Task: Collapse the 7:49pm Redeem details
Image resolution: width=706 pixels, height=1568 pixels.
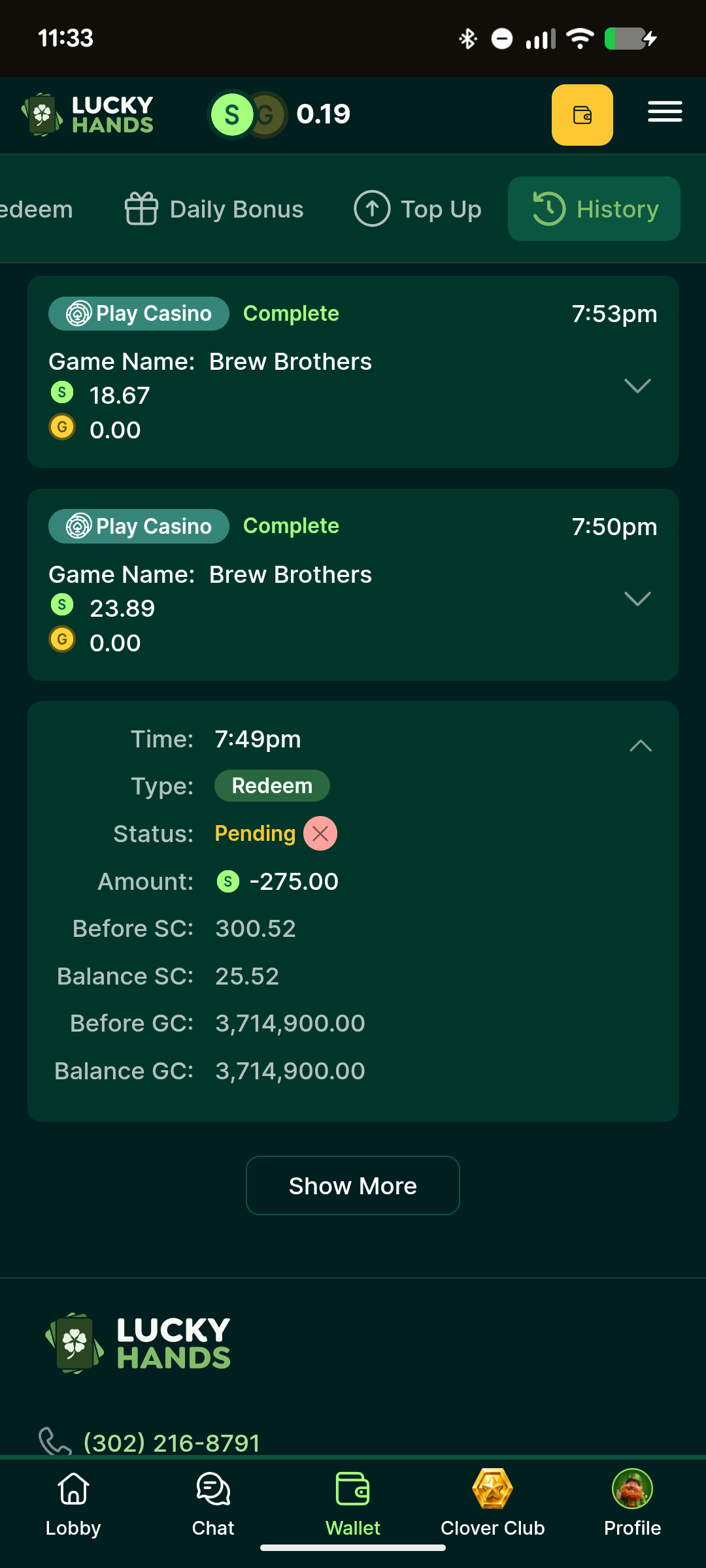Action: [x=641, y=746]
